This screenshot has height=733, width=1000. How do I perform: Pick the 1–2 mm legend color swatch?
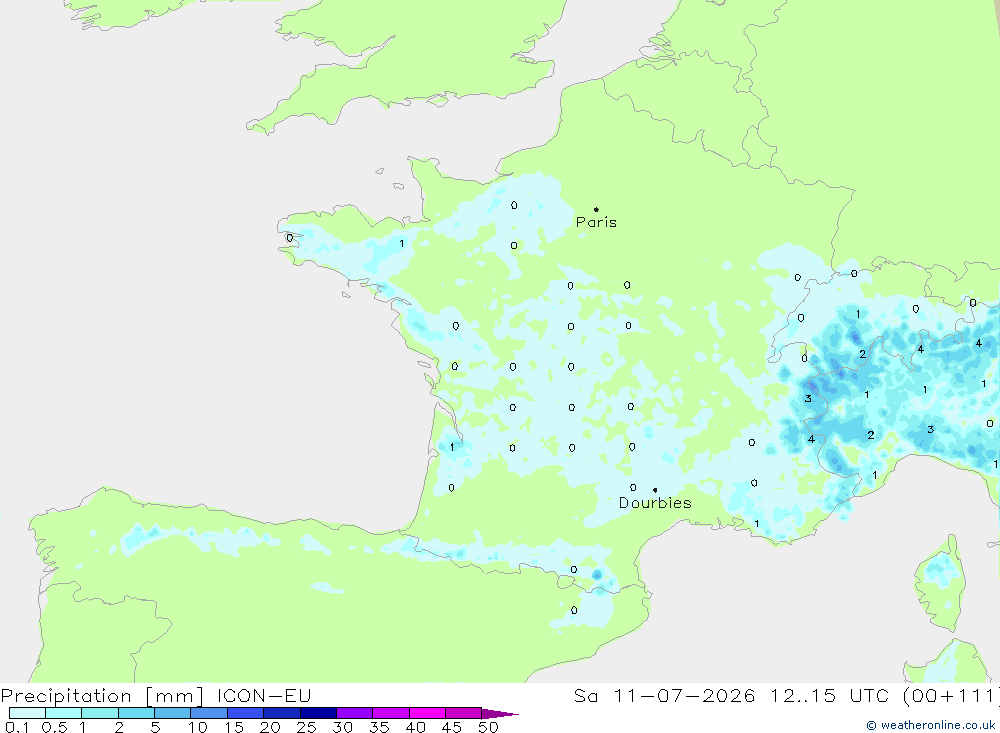(x=99, y=713)
